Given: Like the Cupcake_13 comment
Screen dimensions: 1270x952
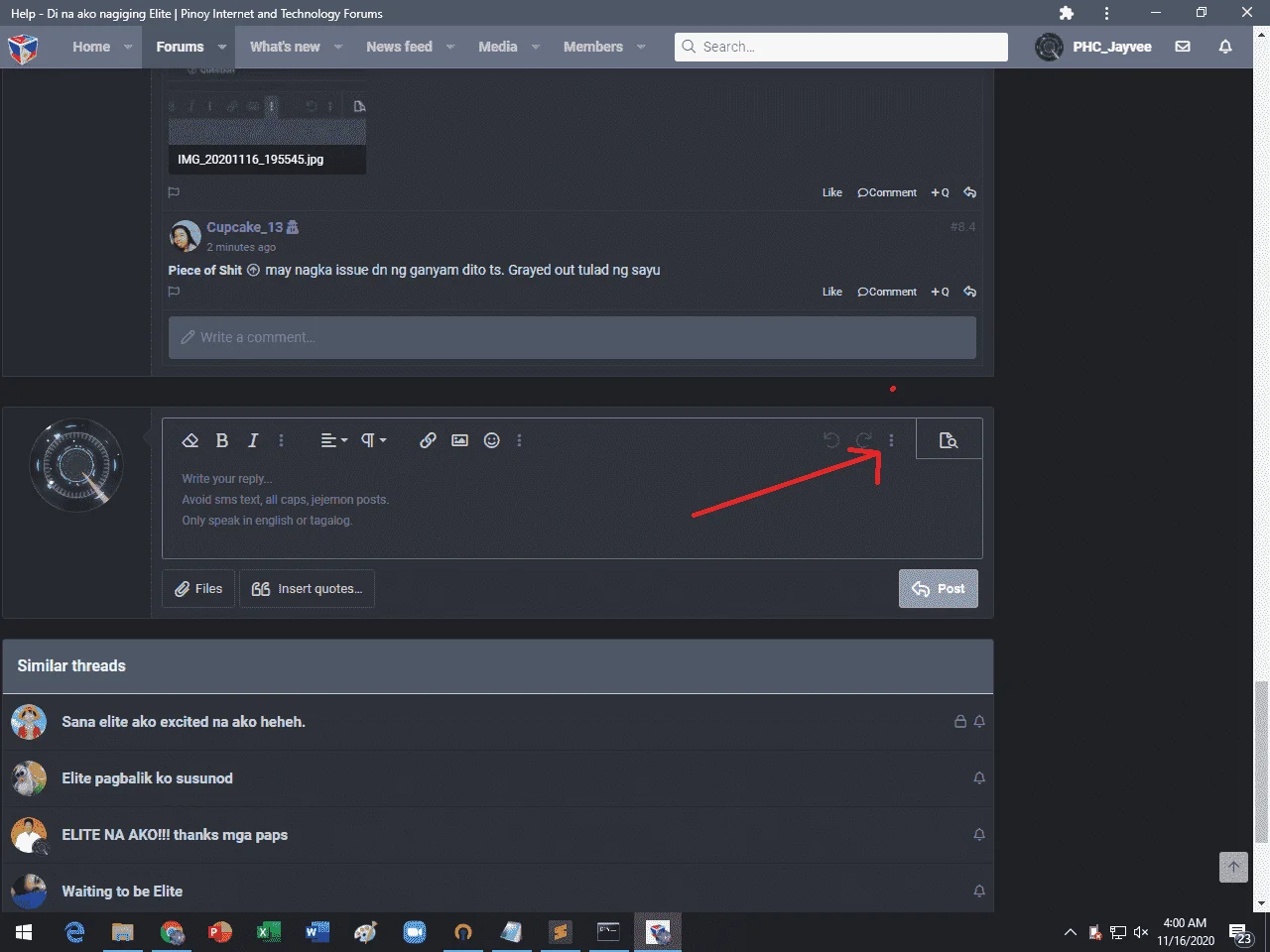Looking at the screenshot, I should pyautogui.click(x=831, y=292).
